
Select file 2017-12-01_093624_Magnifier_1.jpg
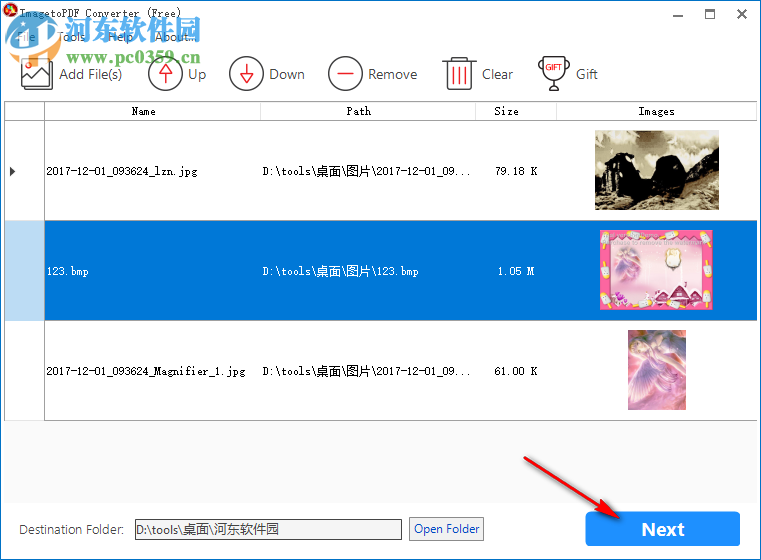click(146, 371)
